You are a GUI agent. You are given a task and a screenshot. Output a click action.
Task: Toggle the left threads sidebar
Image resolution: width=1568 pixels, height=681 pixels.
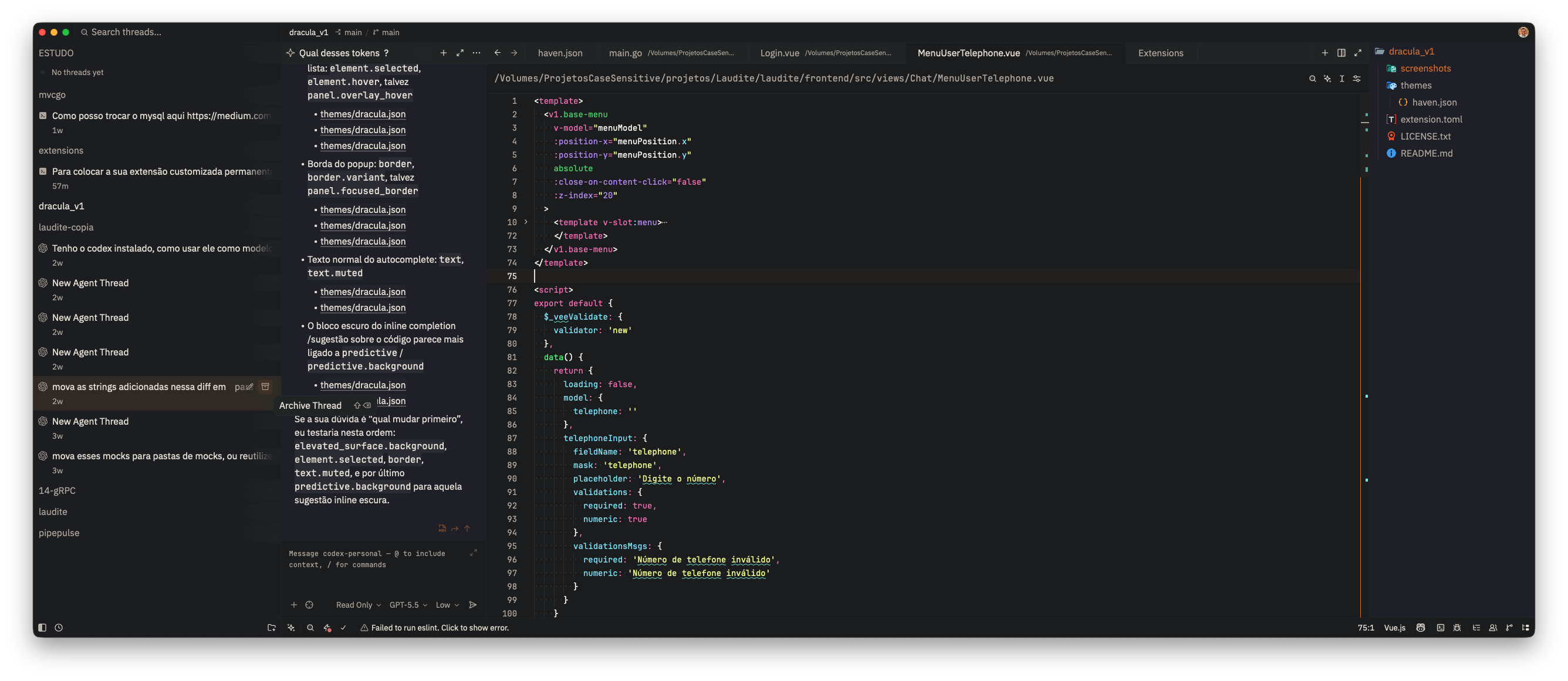[42, 628]
